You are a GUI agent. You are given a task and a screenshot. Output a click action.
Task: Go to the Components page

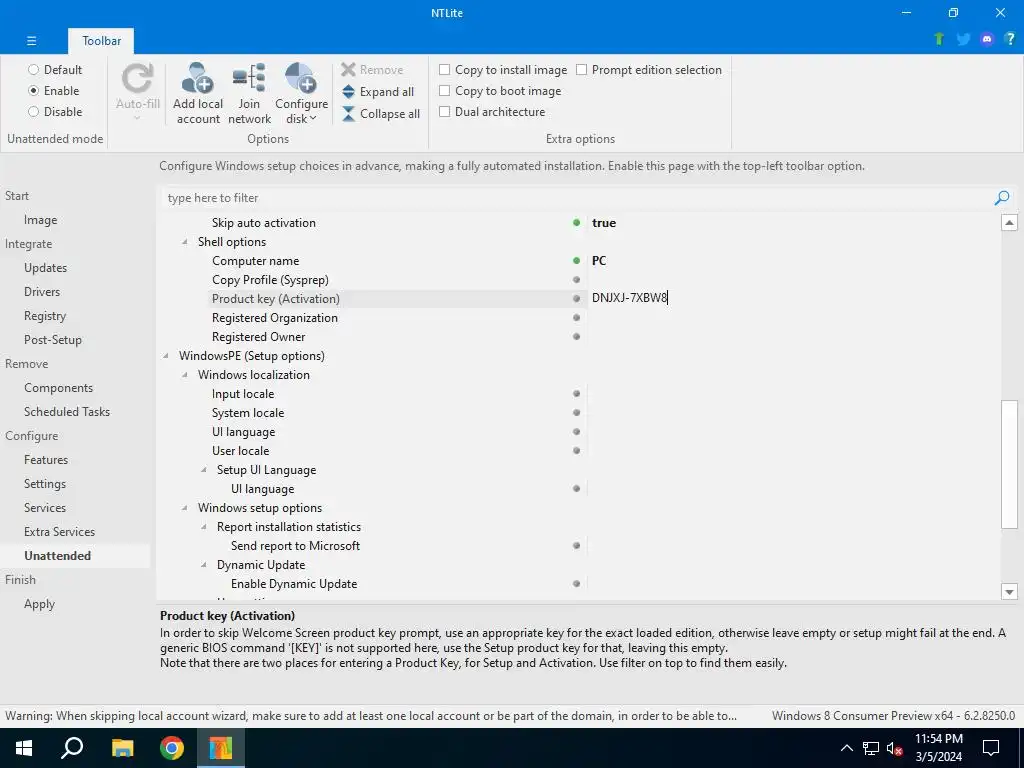coord(59,388)
